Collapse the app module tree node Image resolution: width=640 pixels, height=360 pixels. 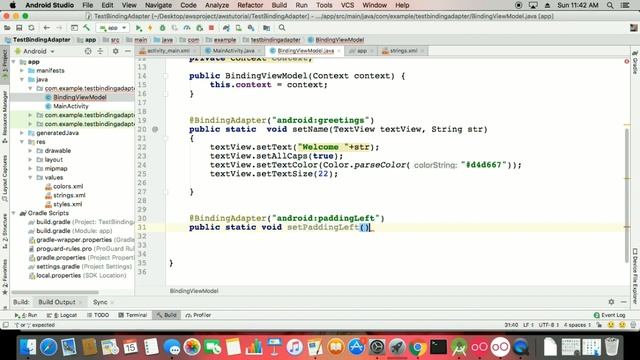click(14, 62)
